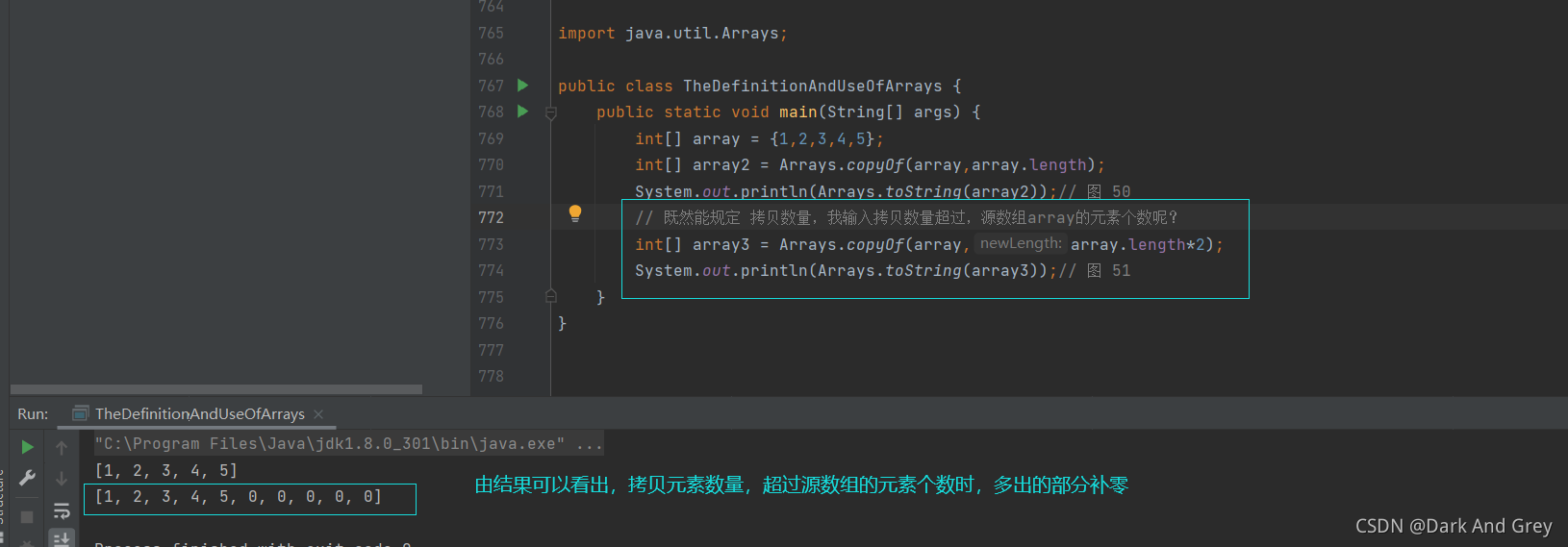Click the horizontal scrollbar in left panel
The height and width of the screenshot is (547, 1568).
pyautogui.click(x=215, y=389)
